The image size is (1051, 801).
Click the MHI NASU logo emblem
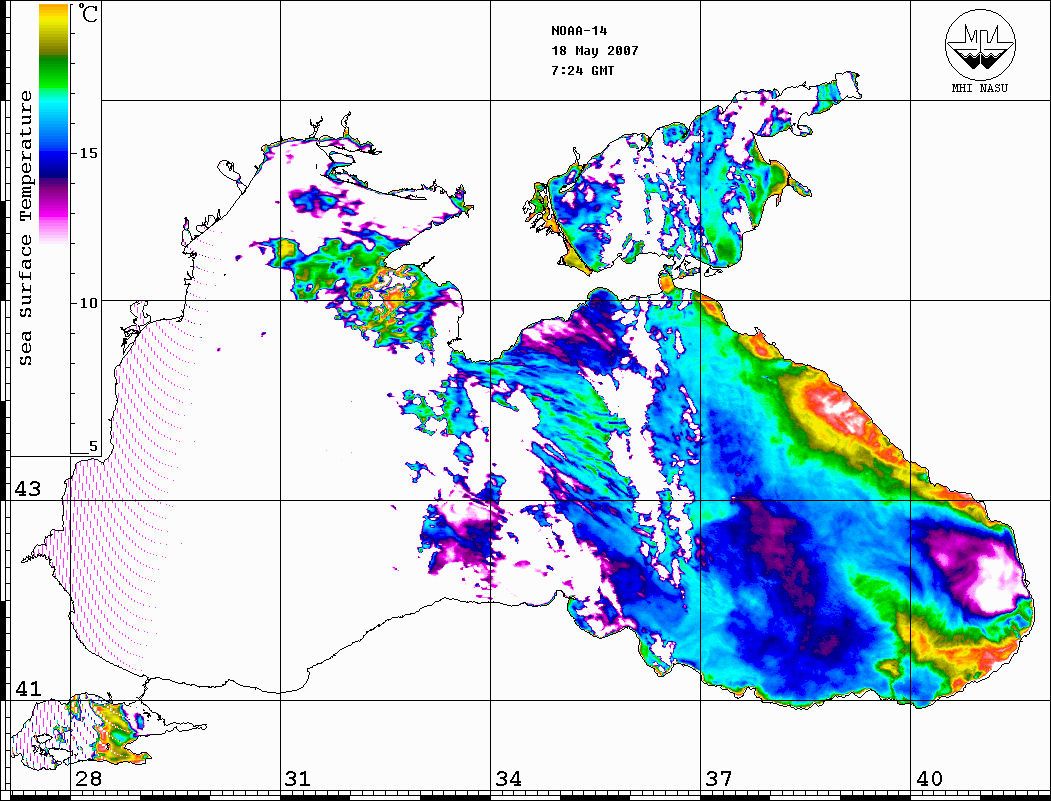coord(980,44)
